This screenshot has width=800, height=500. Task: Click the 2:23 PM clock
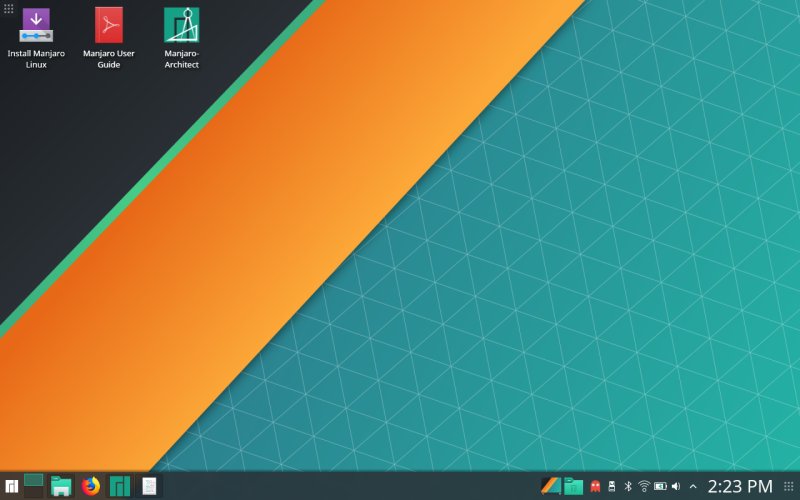tap(740, 486)
